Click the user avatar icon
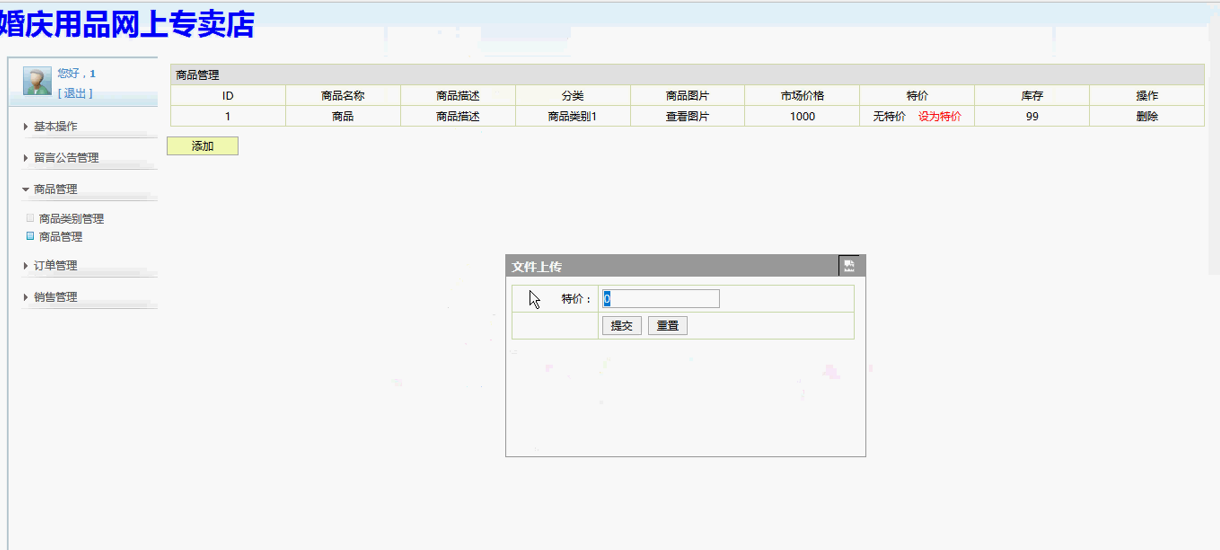This screenshot has height=550, width=1220. pyautogui.click(x=38, y=82)
